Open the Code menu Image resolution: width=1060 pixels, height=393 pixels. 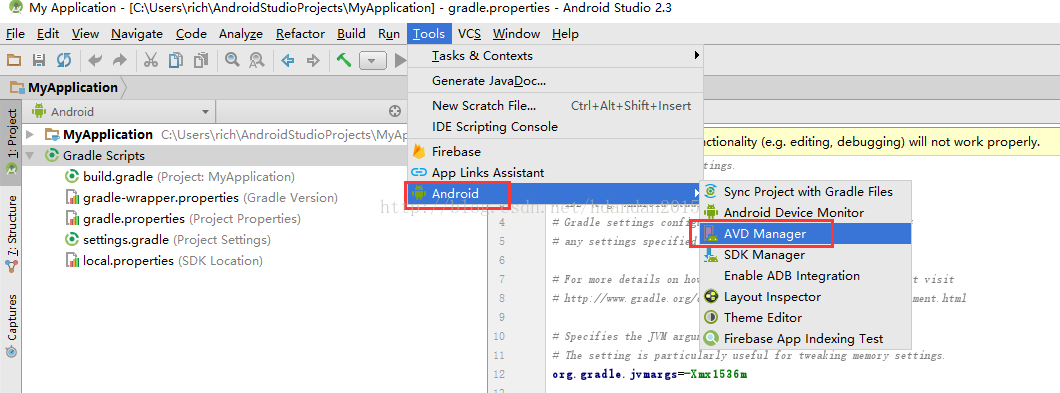[x=191, y=34]
